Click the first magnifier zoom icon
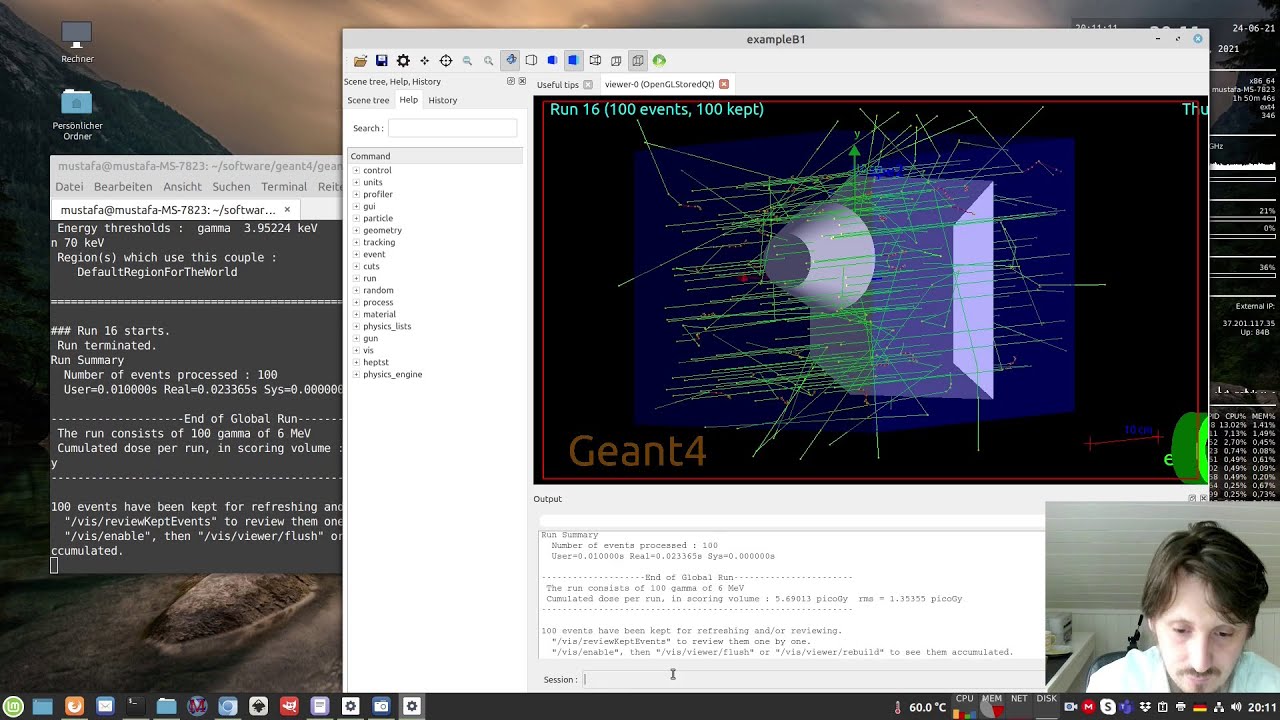1280x720 pixels. point(467,61)
